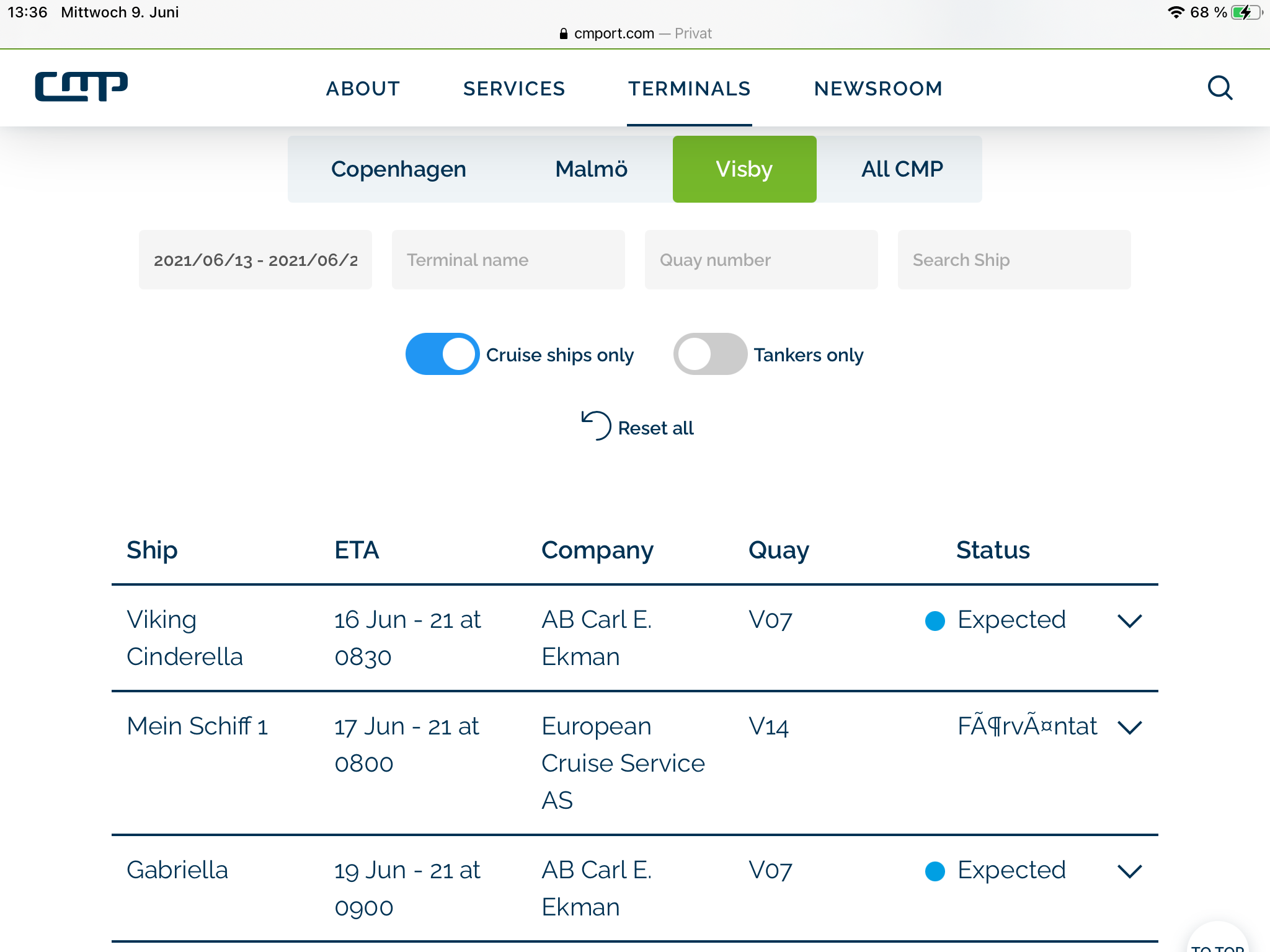The width and height of the screenshot is (1270, 952).
Task: Click the blue status dot for Viking Cinderella
Action: [935, 620]
